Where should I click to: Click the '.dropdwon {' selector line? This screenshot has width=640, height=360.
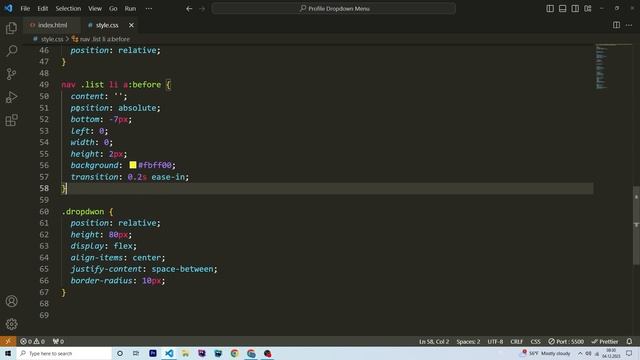[87, 211]
